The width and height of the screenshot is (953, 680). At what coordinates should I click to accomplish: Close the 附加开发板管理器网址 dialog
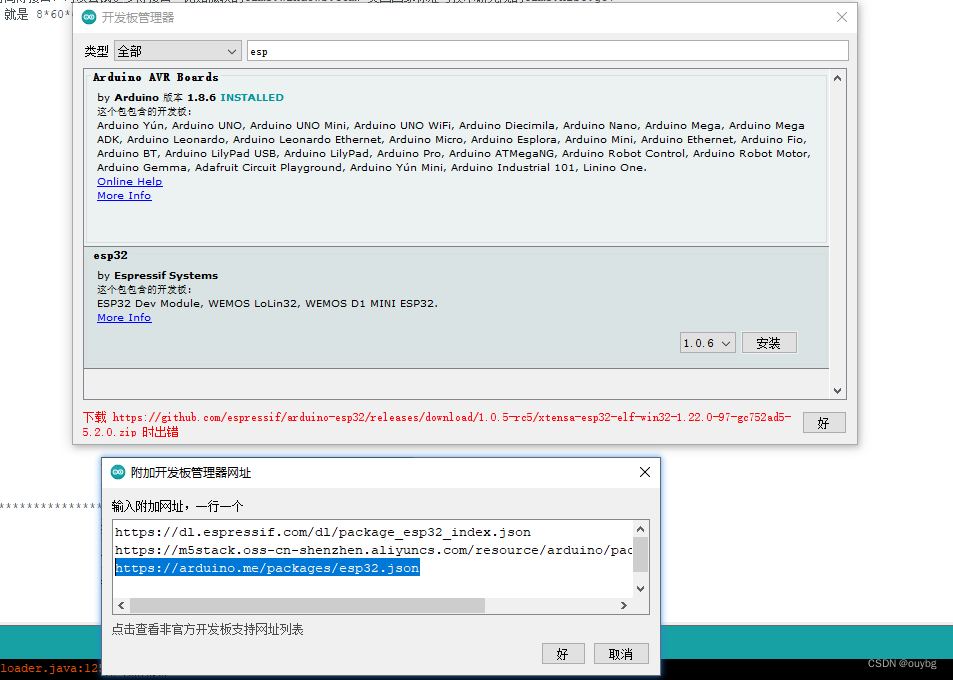[x=645, y=472]
